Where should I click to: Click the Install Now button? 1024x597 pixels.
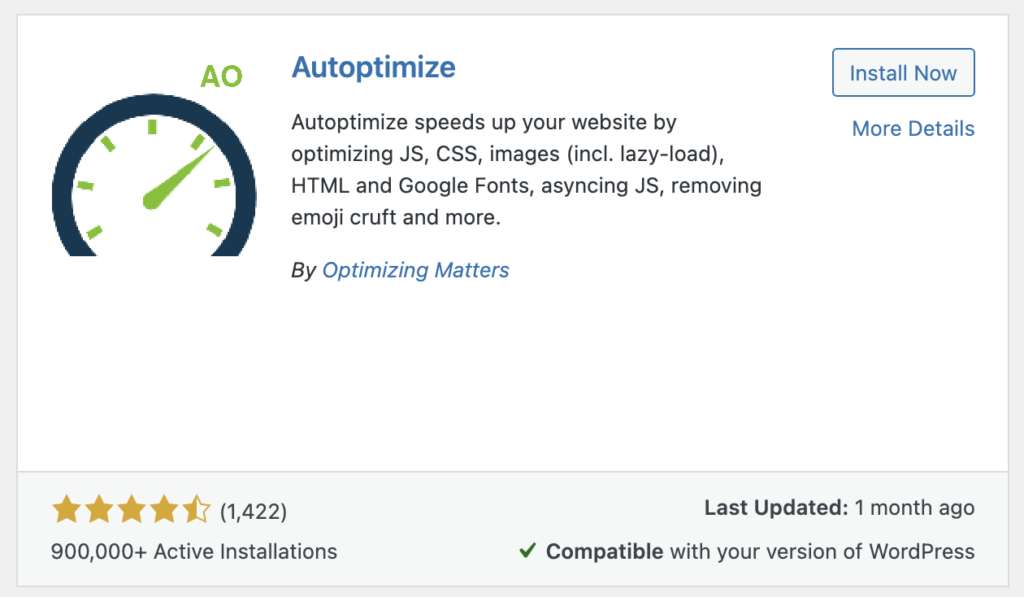coord(903,73)
